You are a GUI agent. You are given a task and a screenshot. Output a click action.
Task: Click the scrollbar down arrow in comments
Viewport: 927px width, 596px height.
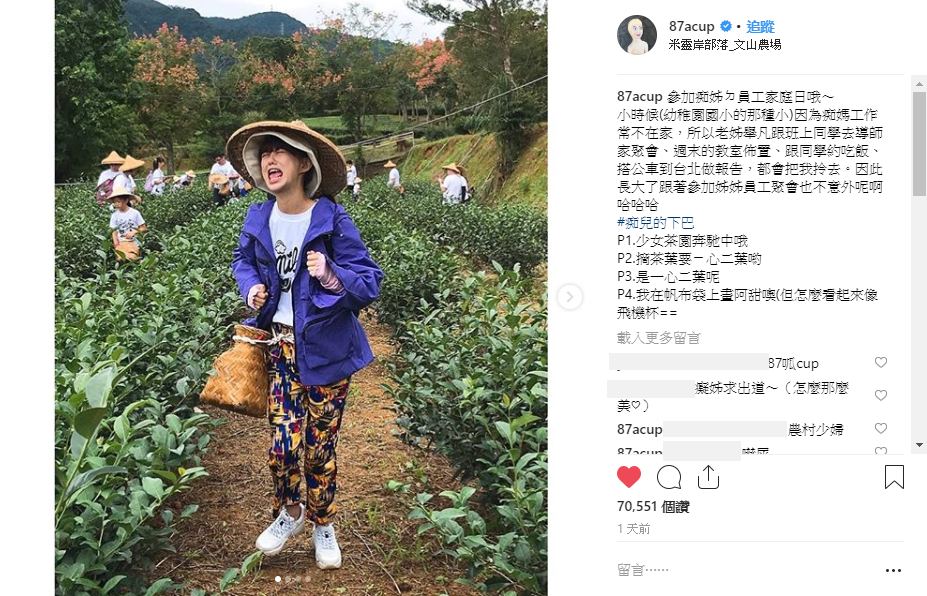coord(919,445)
